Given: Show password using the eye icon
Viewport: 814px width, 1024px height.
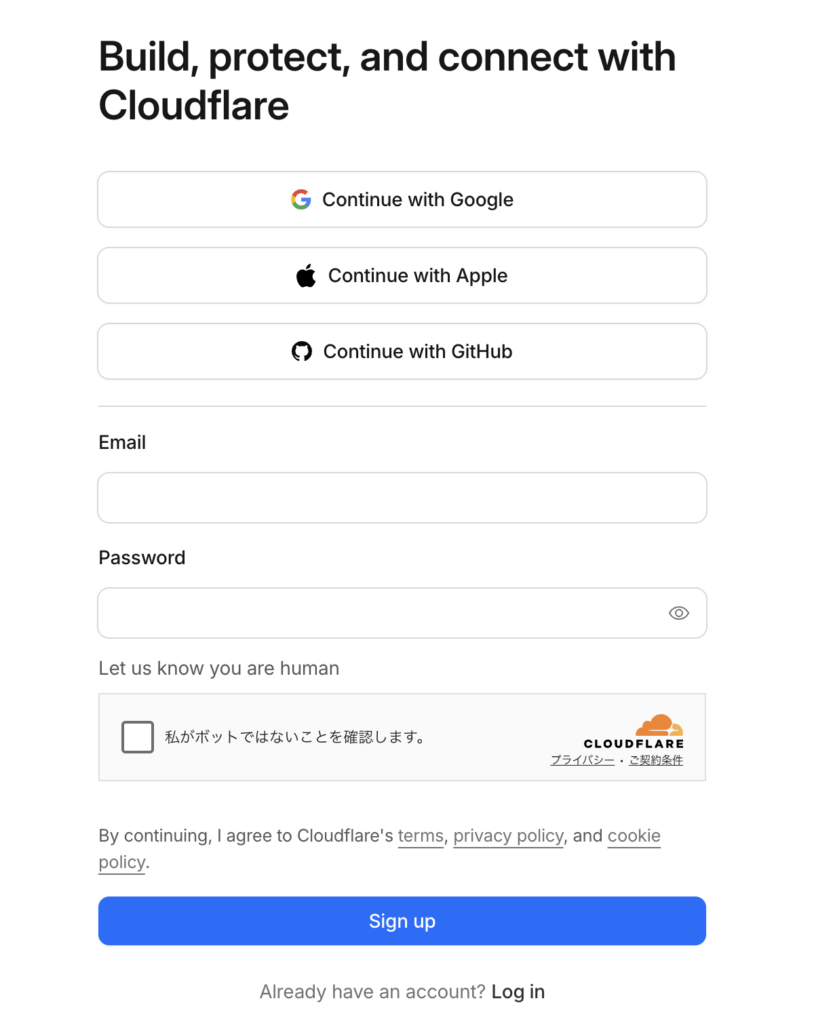Looking at the screenshot, I should 679,613.
